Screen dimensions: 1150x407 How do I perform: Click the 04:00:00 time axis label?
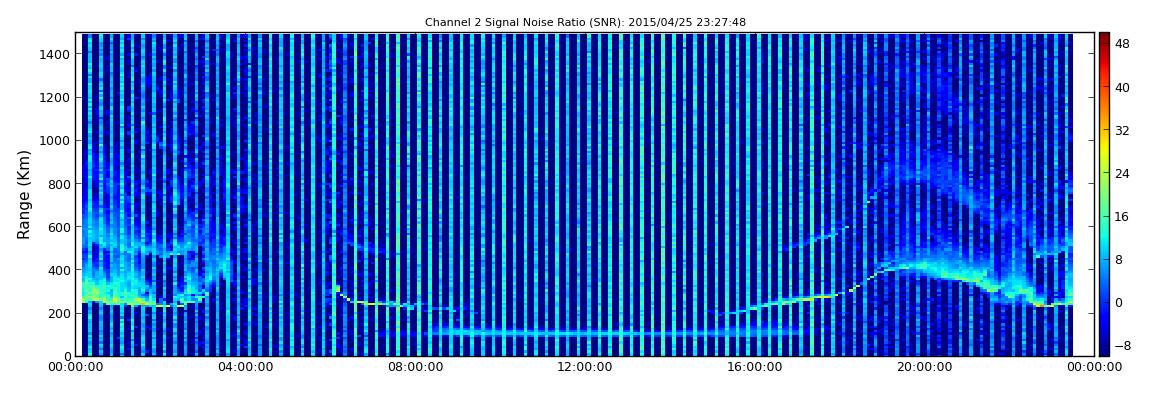coord(248,367)
